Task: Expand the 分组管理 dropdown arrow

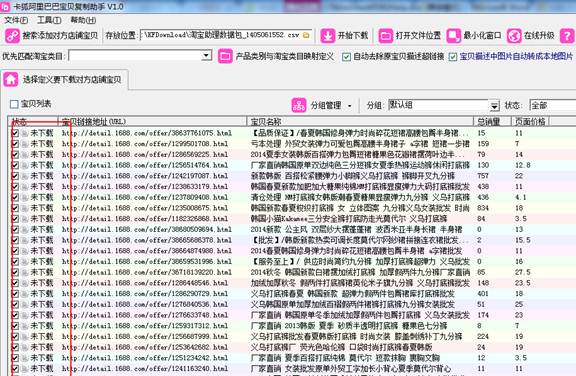Action: 349,106
